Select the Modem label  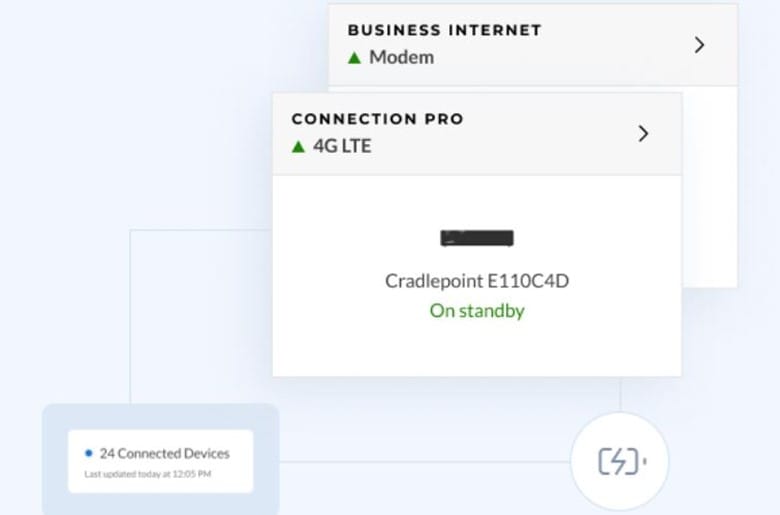point(401,58)
